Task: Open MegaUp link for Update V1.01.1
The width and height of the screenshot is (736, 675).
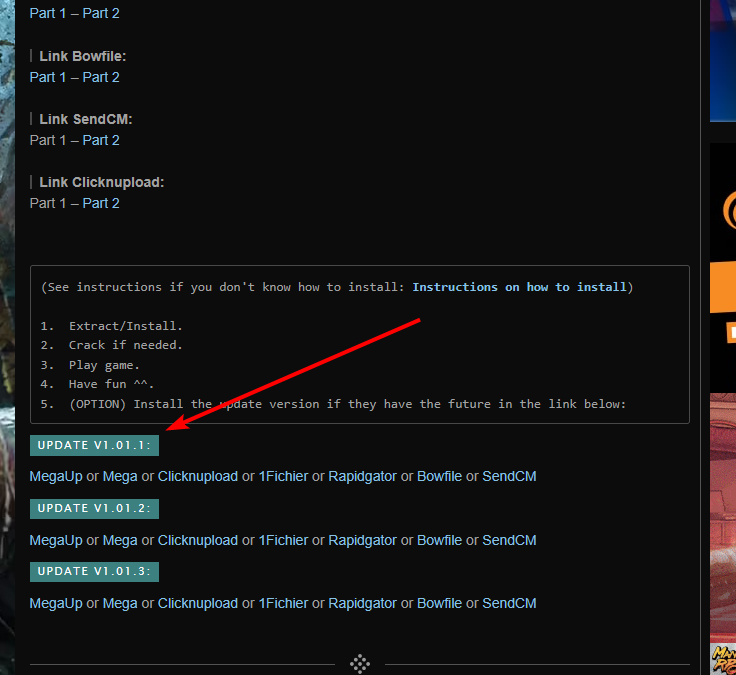Action: [56, 476]
